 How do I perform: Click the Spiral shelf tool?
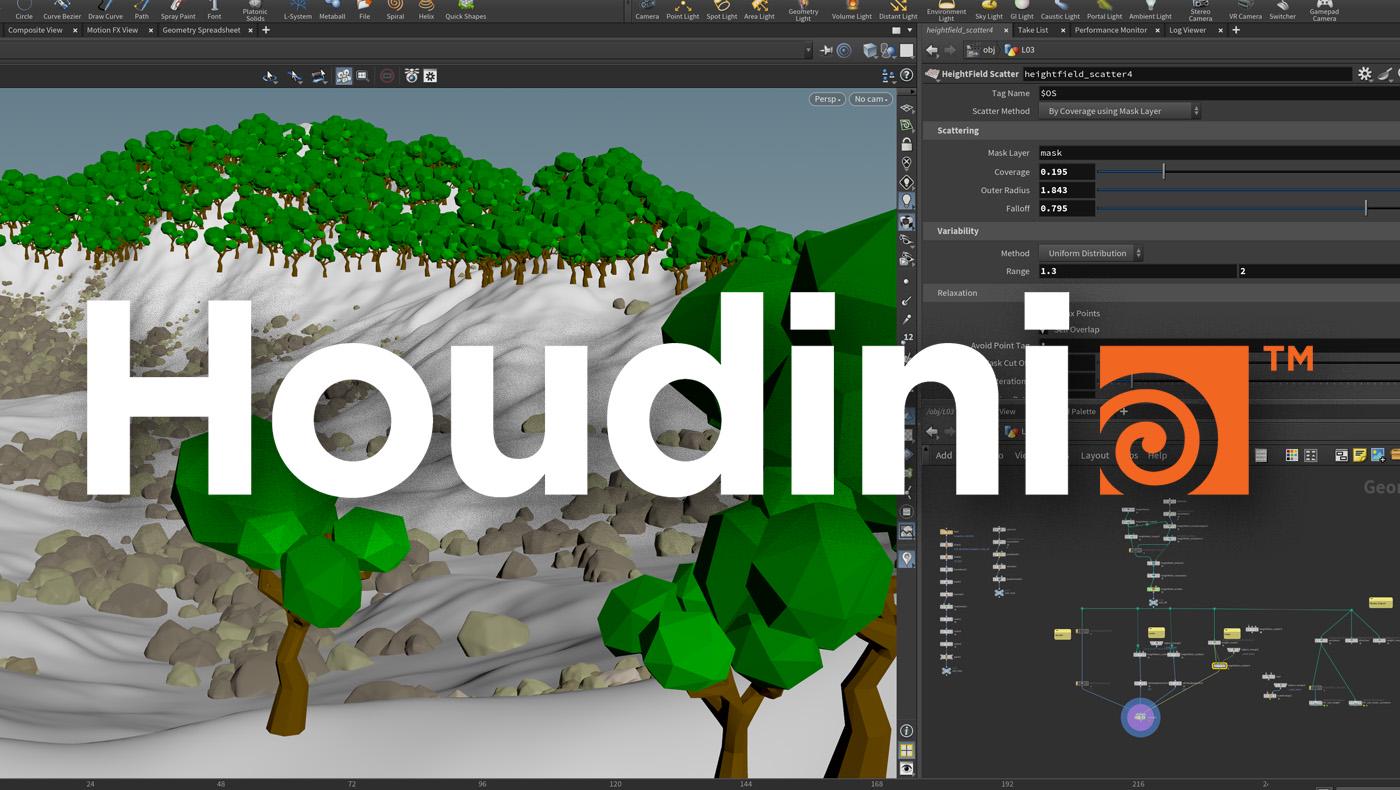click(x=395, y=10)
